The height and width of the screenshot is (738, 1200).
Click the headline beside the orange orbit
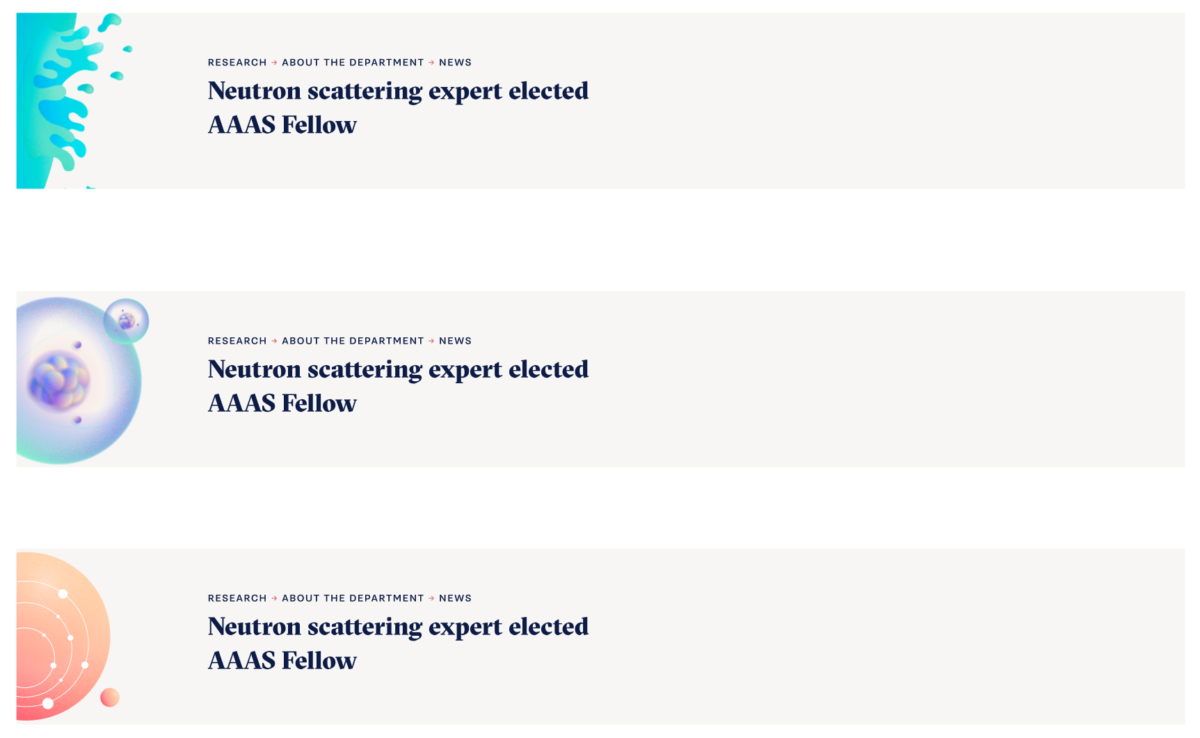[x=398, y=643]
